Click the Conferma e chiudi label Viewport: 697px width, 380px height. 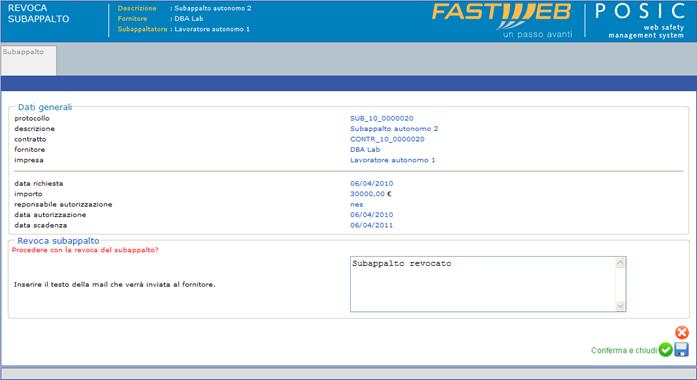(624, 350)
